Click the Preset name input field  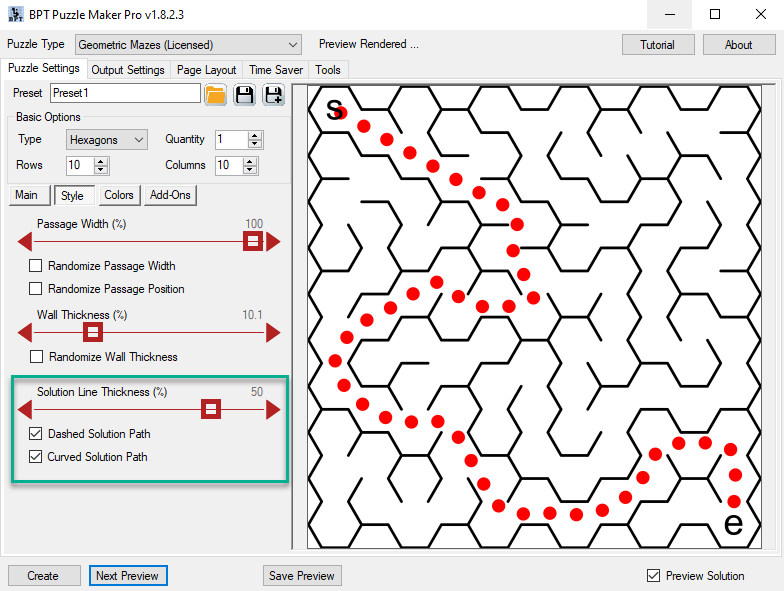pos(125,94)
